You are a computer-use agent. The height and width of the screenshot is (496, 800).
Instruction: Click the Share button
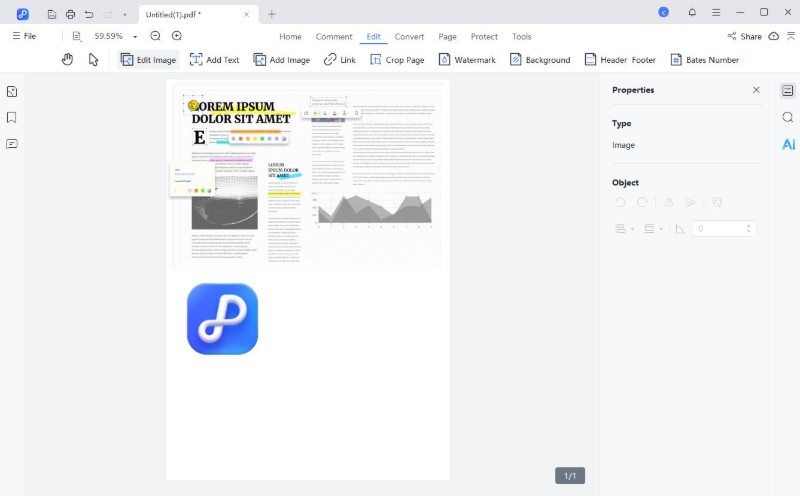click(x=744, y=36)
